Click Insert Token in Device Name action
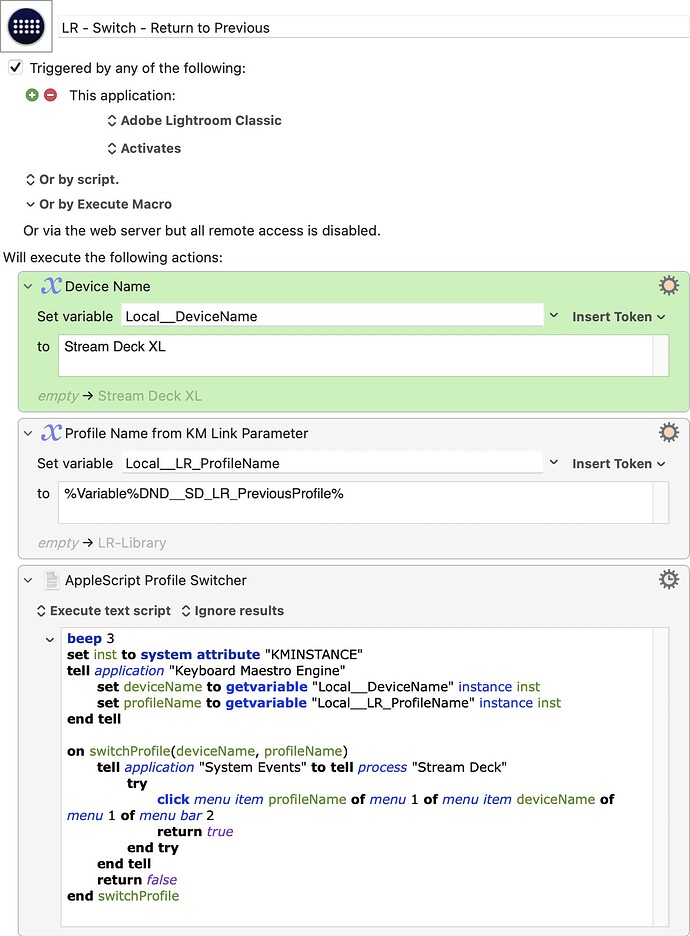The image size is (690, 936). 618,317
